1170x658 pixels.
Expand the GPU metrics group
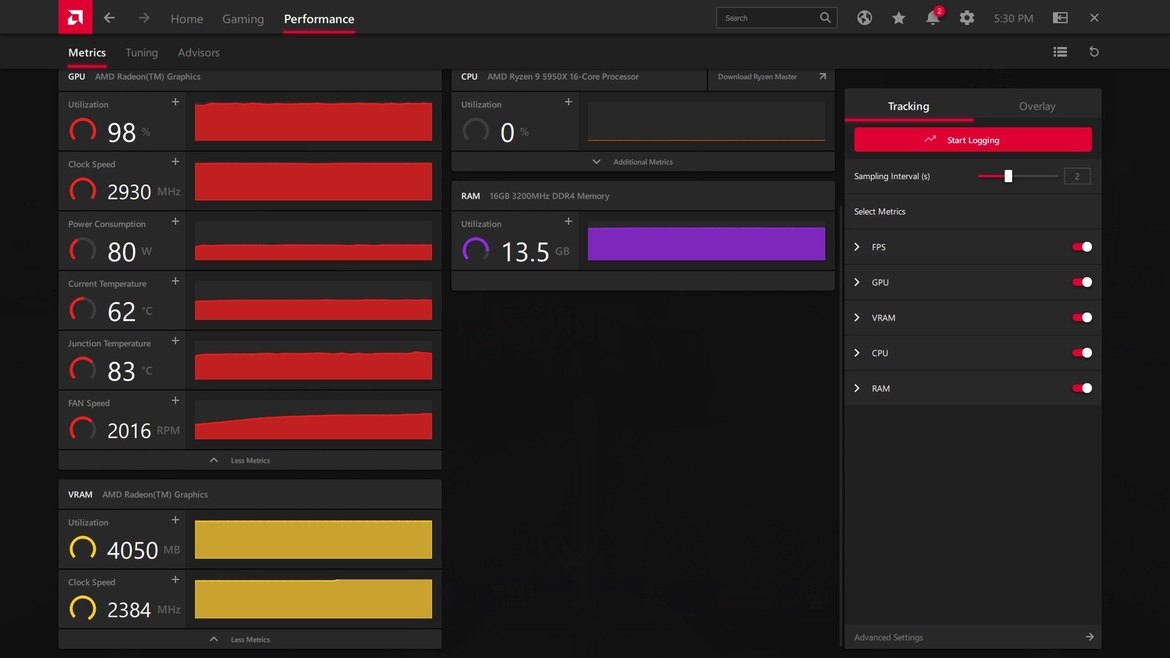857,282
